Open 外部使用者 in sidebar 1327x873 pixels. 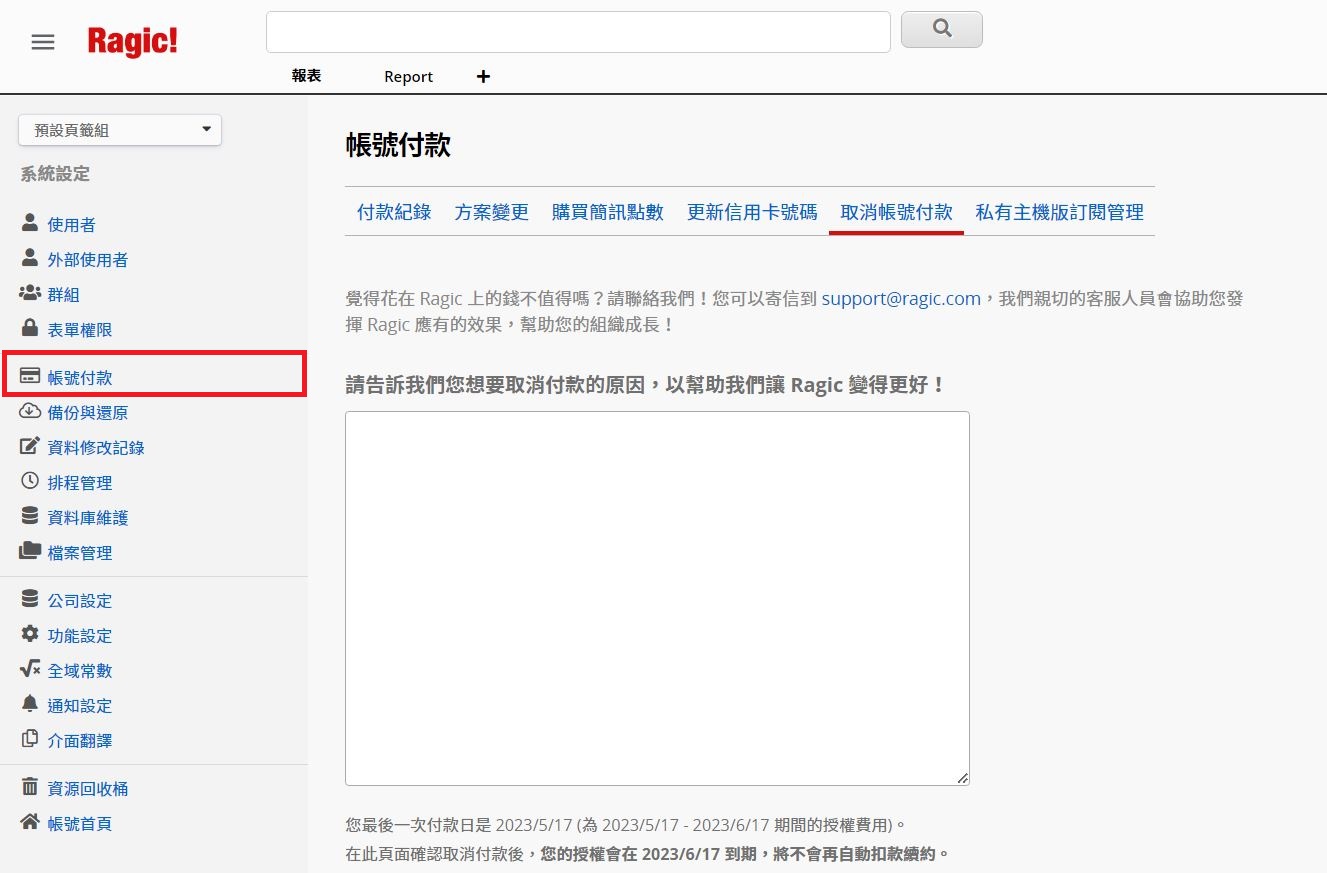[x=88, y=260]
